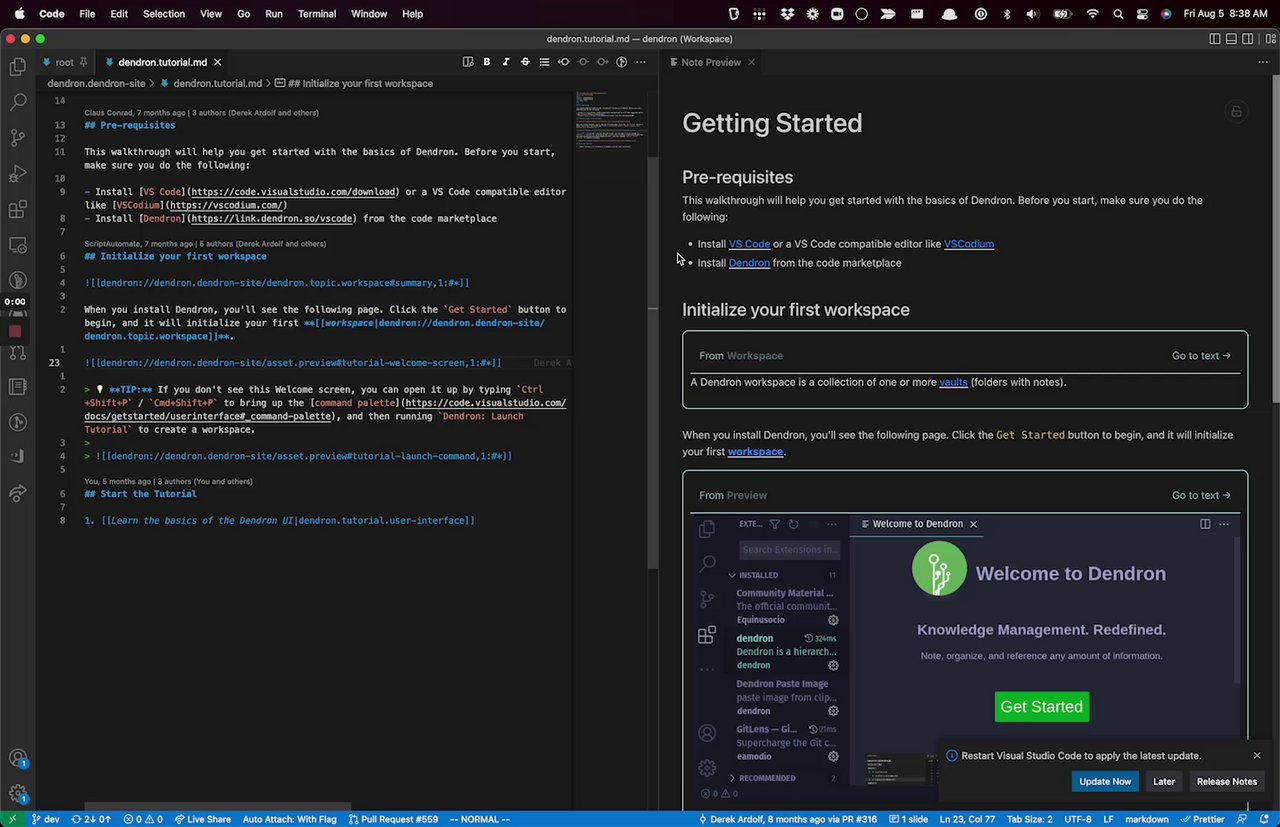The width and height of the screenshot is (1280, 827).
Task: Open Pull Request #559 in status bar
Action: (393, 819)
